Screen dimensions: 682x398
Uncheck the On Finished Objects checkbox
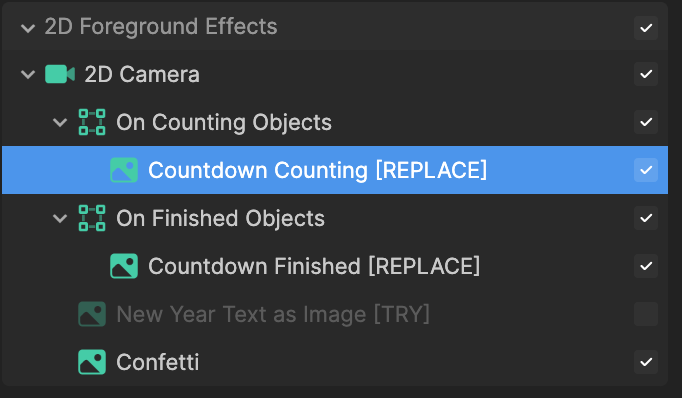(x=646, y=218)
